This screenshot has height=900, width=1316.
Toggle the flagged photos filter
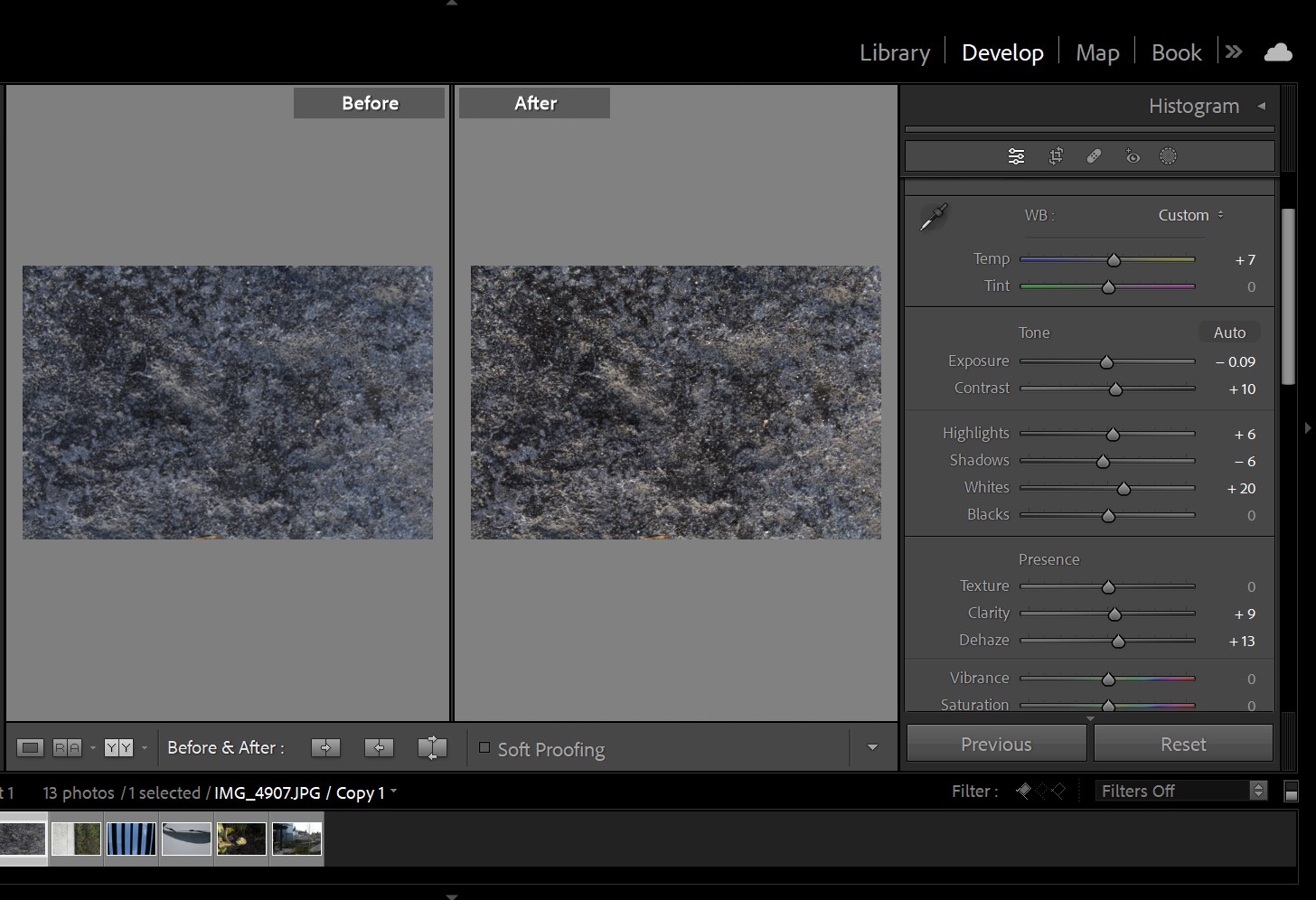(x=1023, y=791)
